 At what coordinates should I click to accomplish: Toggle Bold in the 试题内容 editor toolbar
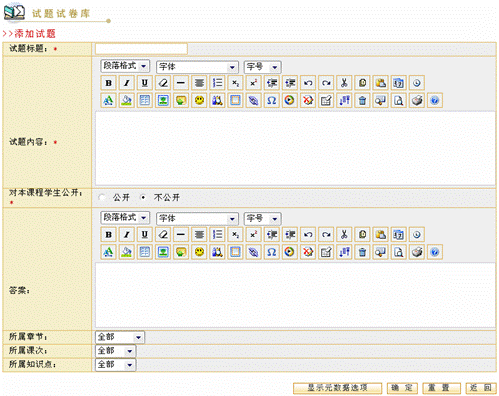point(108,83)
